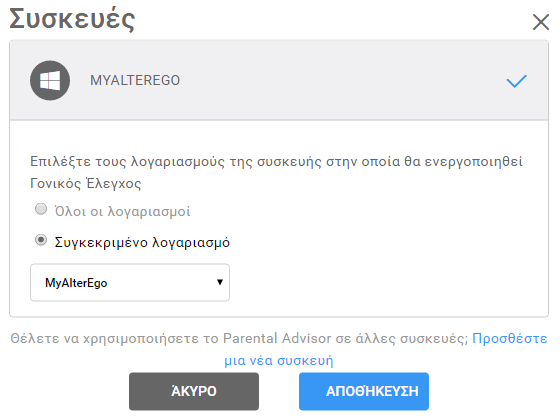This screenshot has width=560, height=420.
Task: Click the 'Parental Advisor' footer text
Action: [x=277, y=338]
